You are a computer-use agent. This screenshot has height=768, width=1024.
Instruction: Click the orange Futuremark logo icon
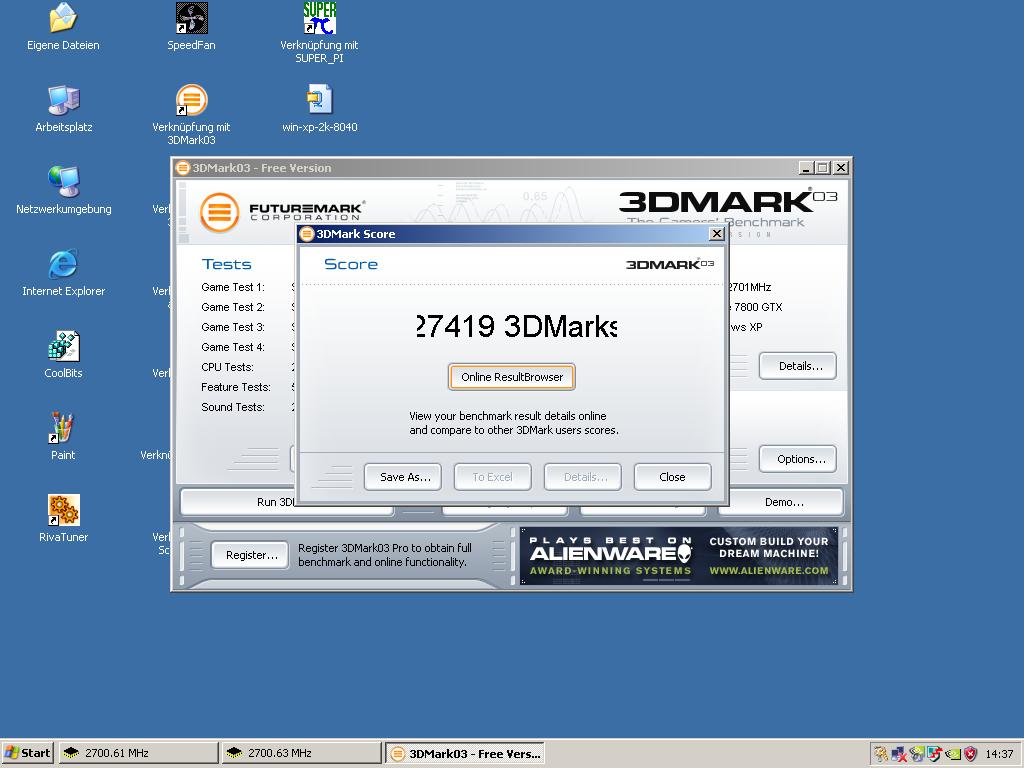pos(219,212)
